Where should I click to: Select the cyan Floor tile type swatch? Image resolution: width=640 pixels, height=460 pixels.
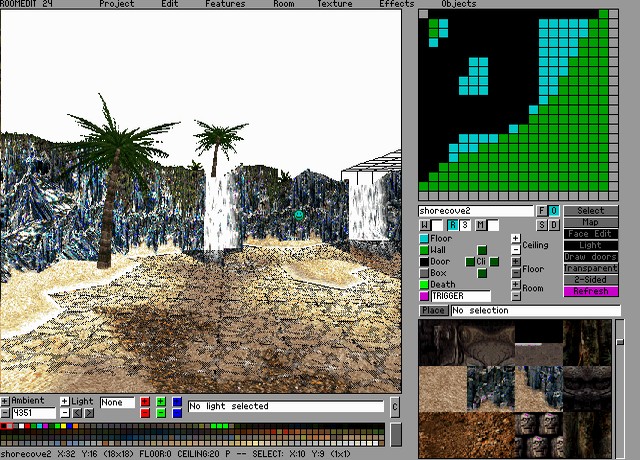point(424,239)
